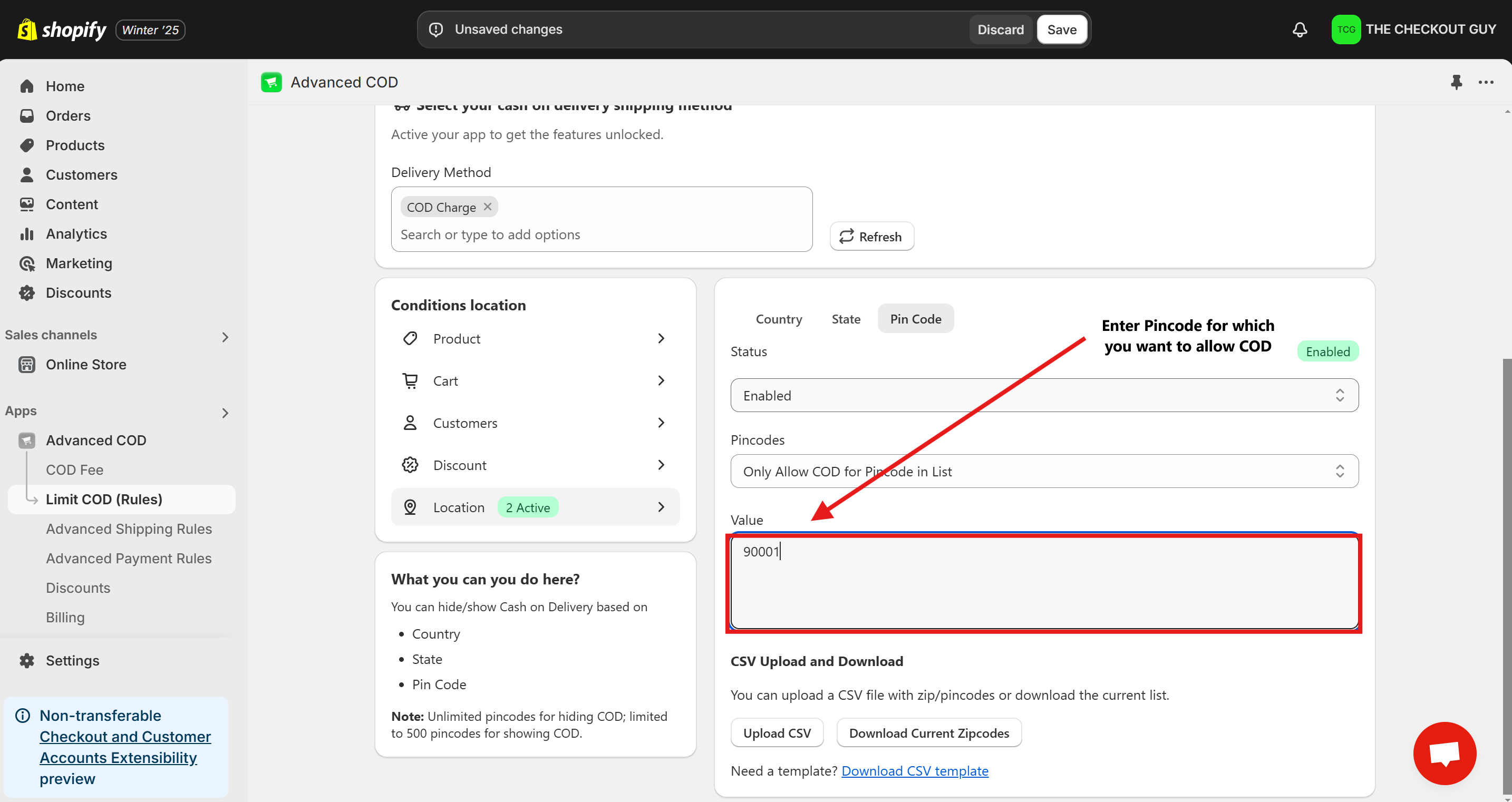Expand the Discount condition chevron

coord(661,465)
